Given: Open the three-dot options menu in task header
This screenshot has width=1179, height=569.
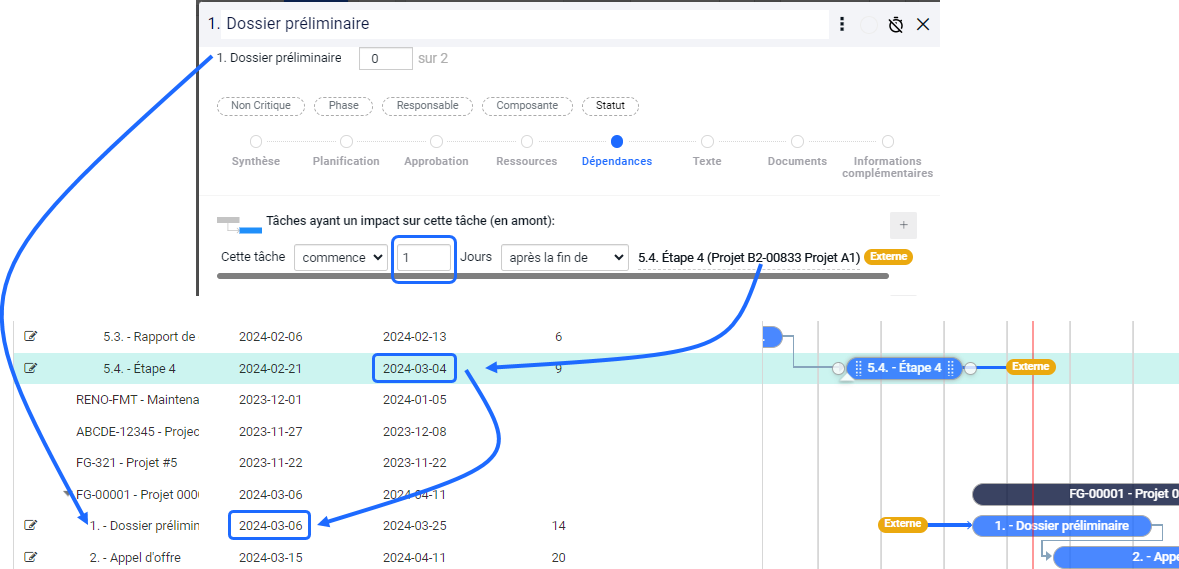Looking at the screenshot, I should pos(842,24).
